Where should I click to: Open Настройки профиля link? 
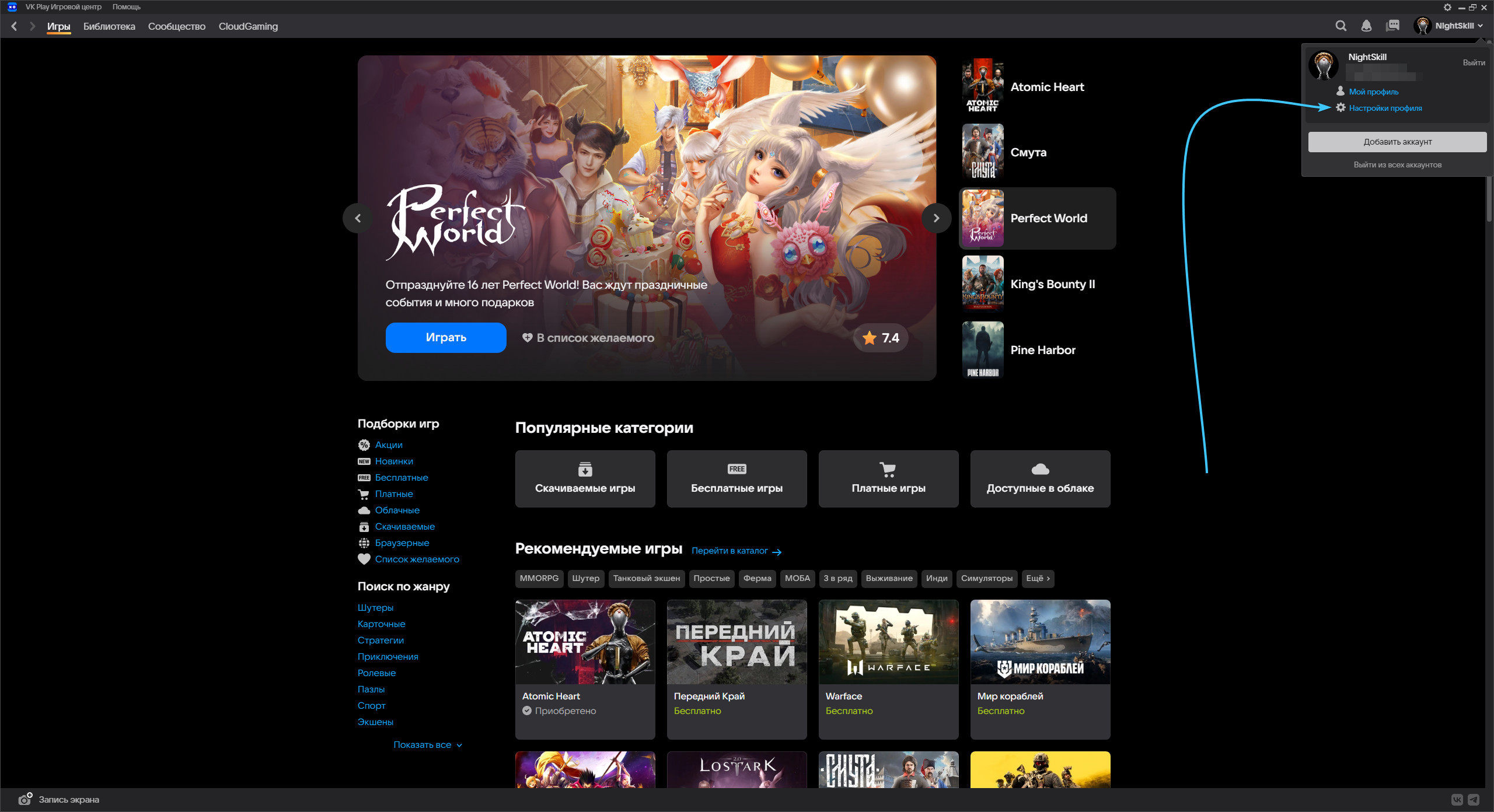point(1385,108)
